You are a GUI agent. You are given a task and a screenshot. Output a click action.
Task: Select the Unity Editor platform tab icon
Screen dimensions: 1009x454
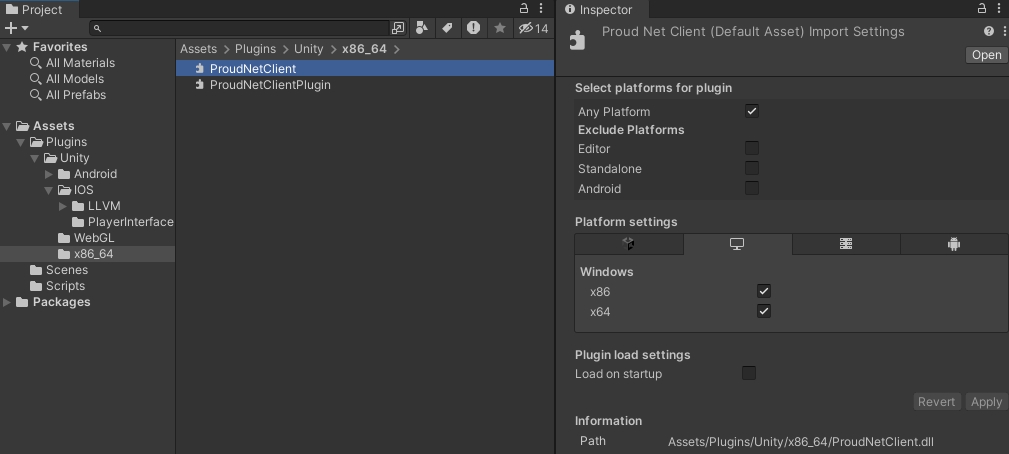pyautogui.click(x=629, y=244)
